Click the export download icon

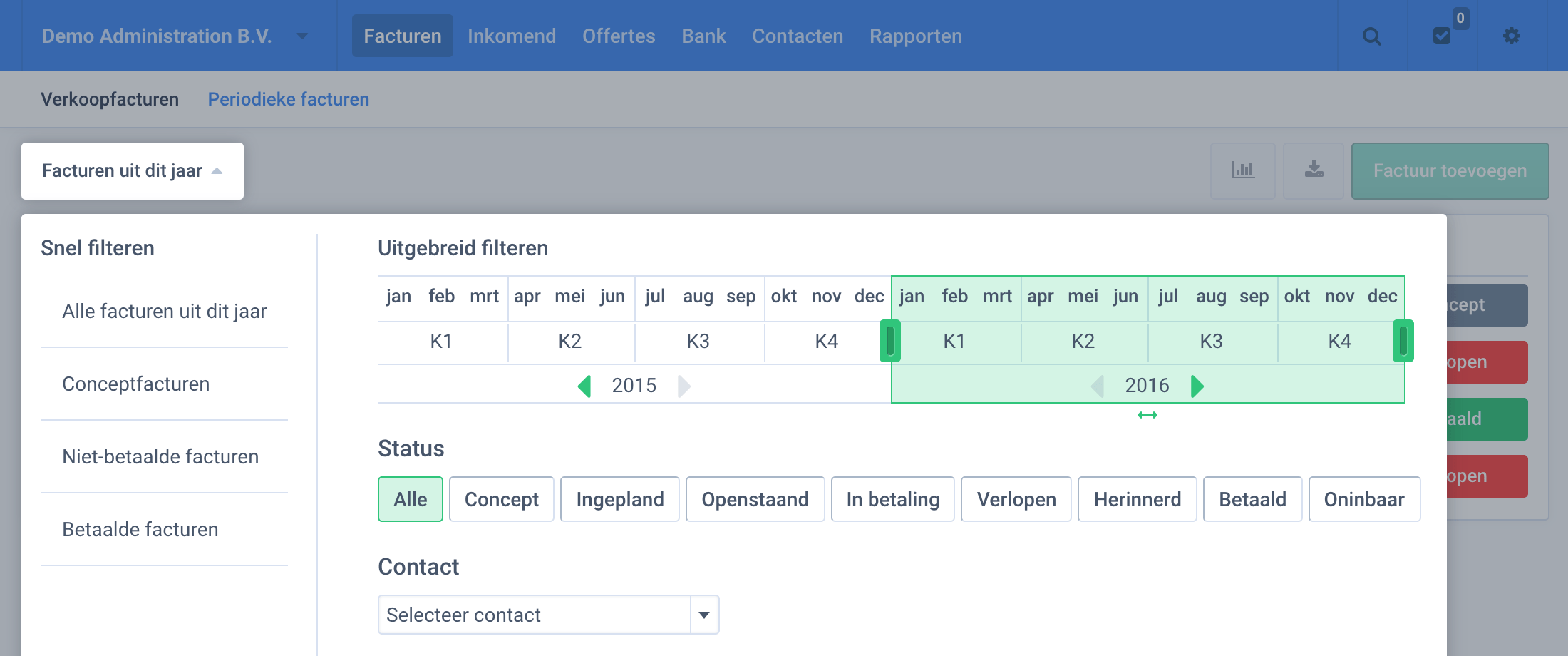[x=1314, y=170]
